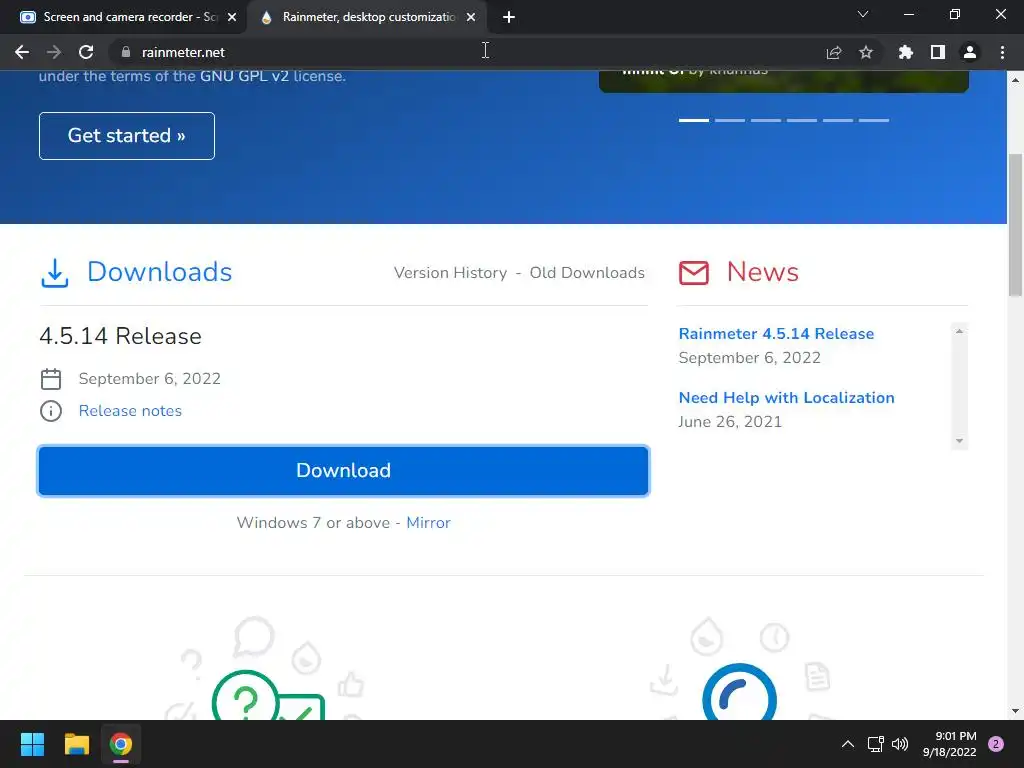This screenshot has width=1024, height=768.
Task: Open the notification badge showing 2
Action: (996, 744)
